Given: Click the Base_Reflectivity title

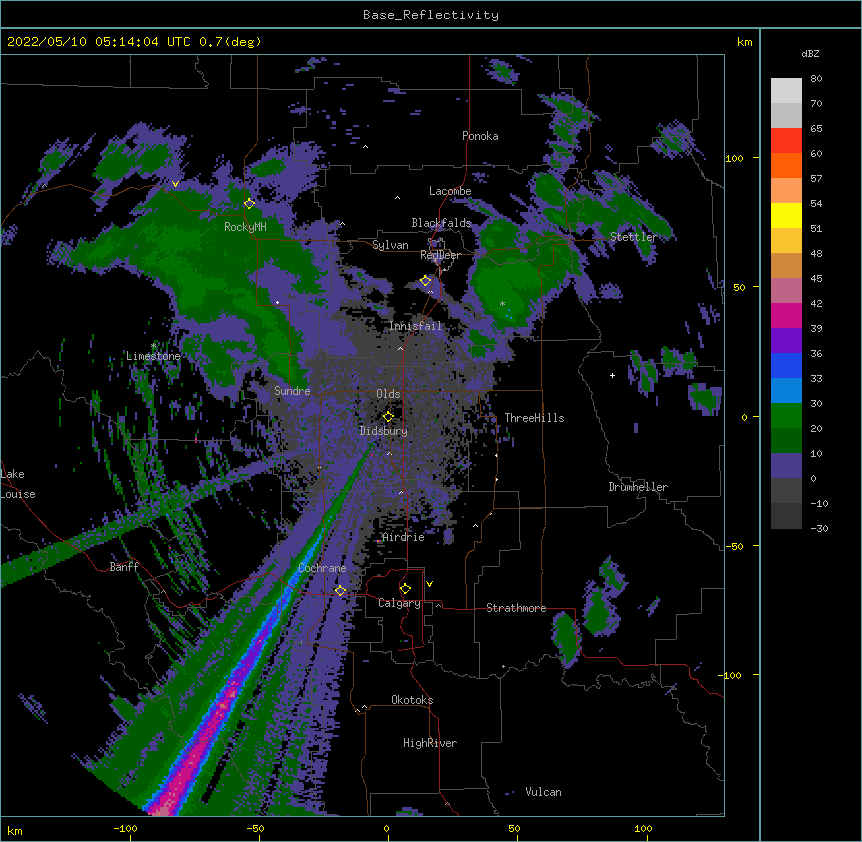Looking at the screenshot, I should 431,15.
